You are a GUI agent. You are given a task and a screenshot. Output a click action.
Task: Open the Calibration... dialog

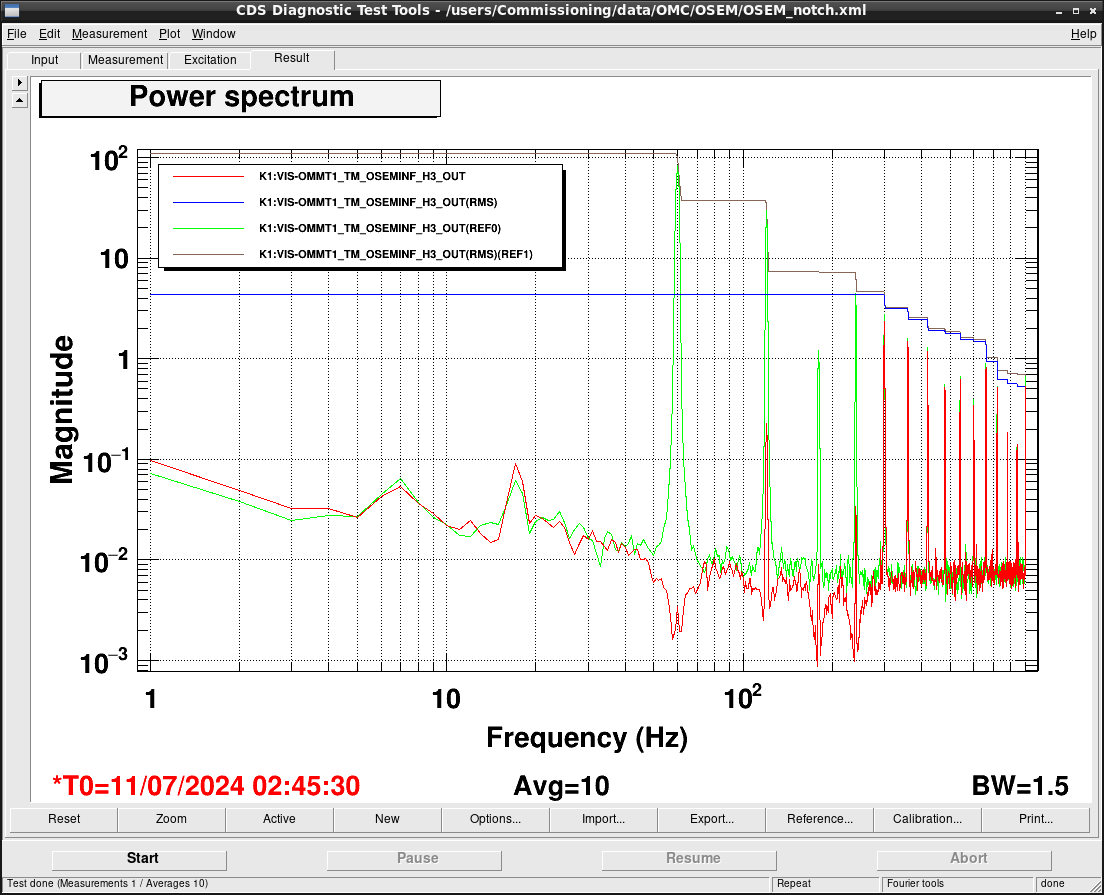[x=927, y=819]
